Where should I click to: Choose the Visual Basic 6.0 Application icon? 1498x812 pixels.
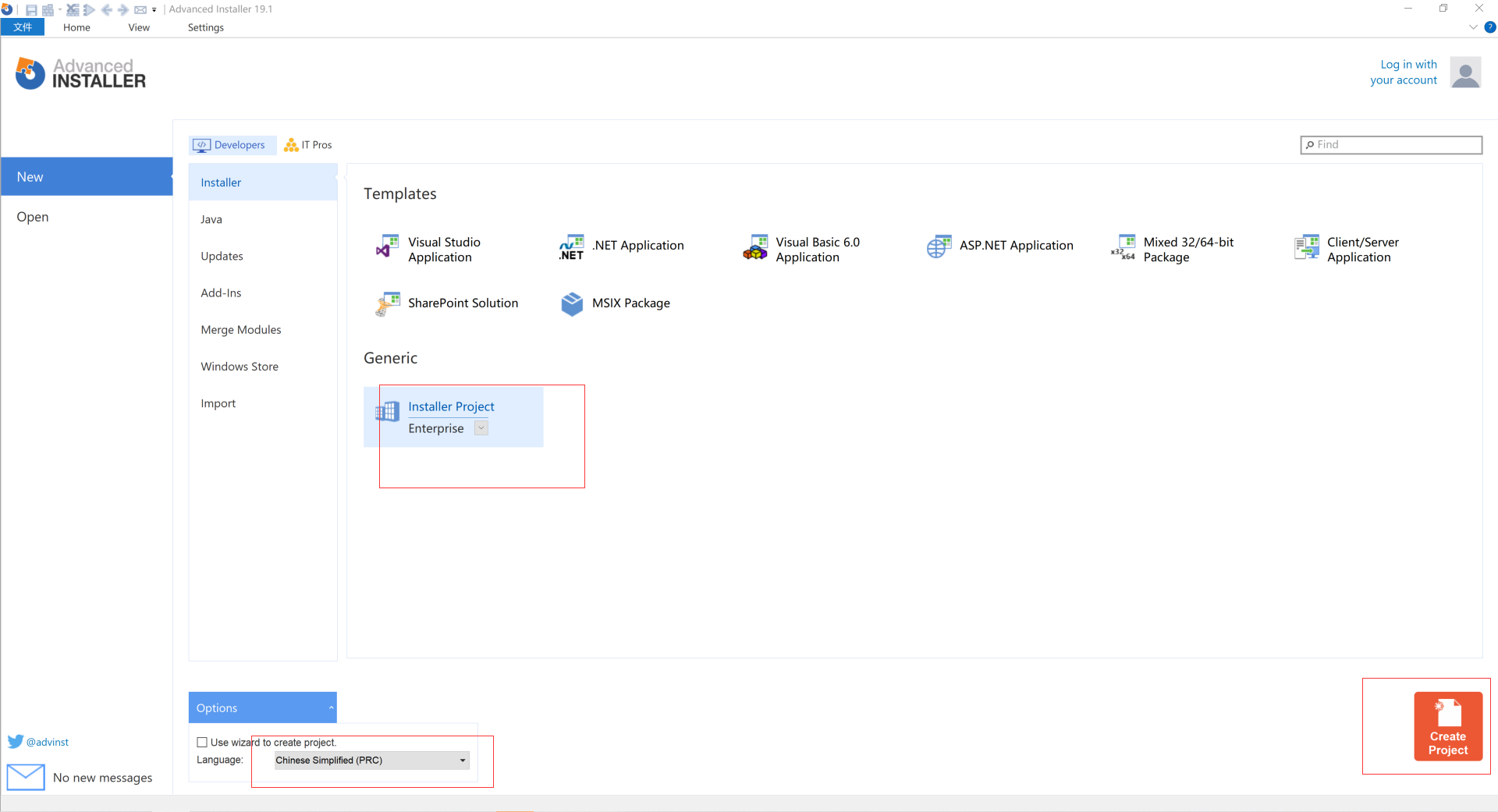755,247
